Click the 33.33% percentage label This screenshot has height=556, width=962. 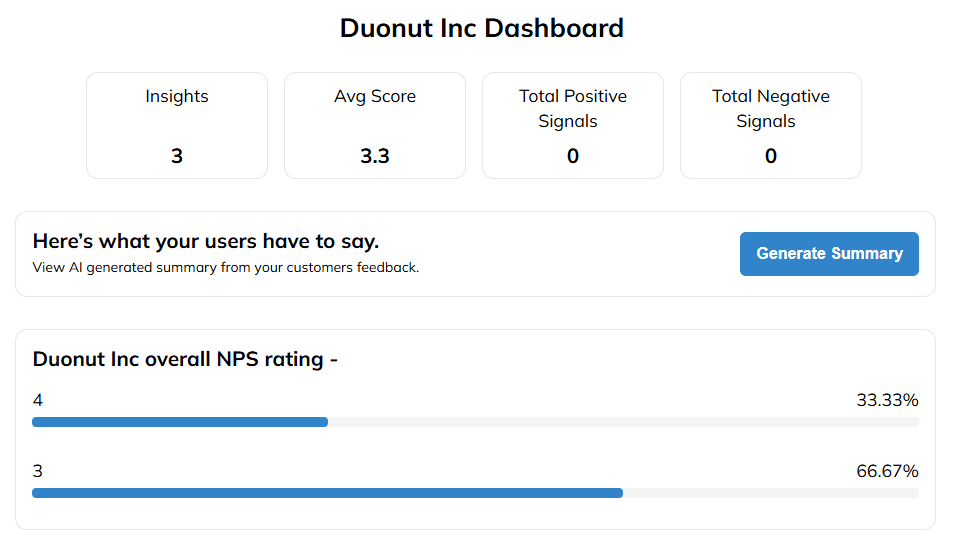point(887,401)
